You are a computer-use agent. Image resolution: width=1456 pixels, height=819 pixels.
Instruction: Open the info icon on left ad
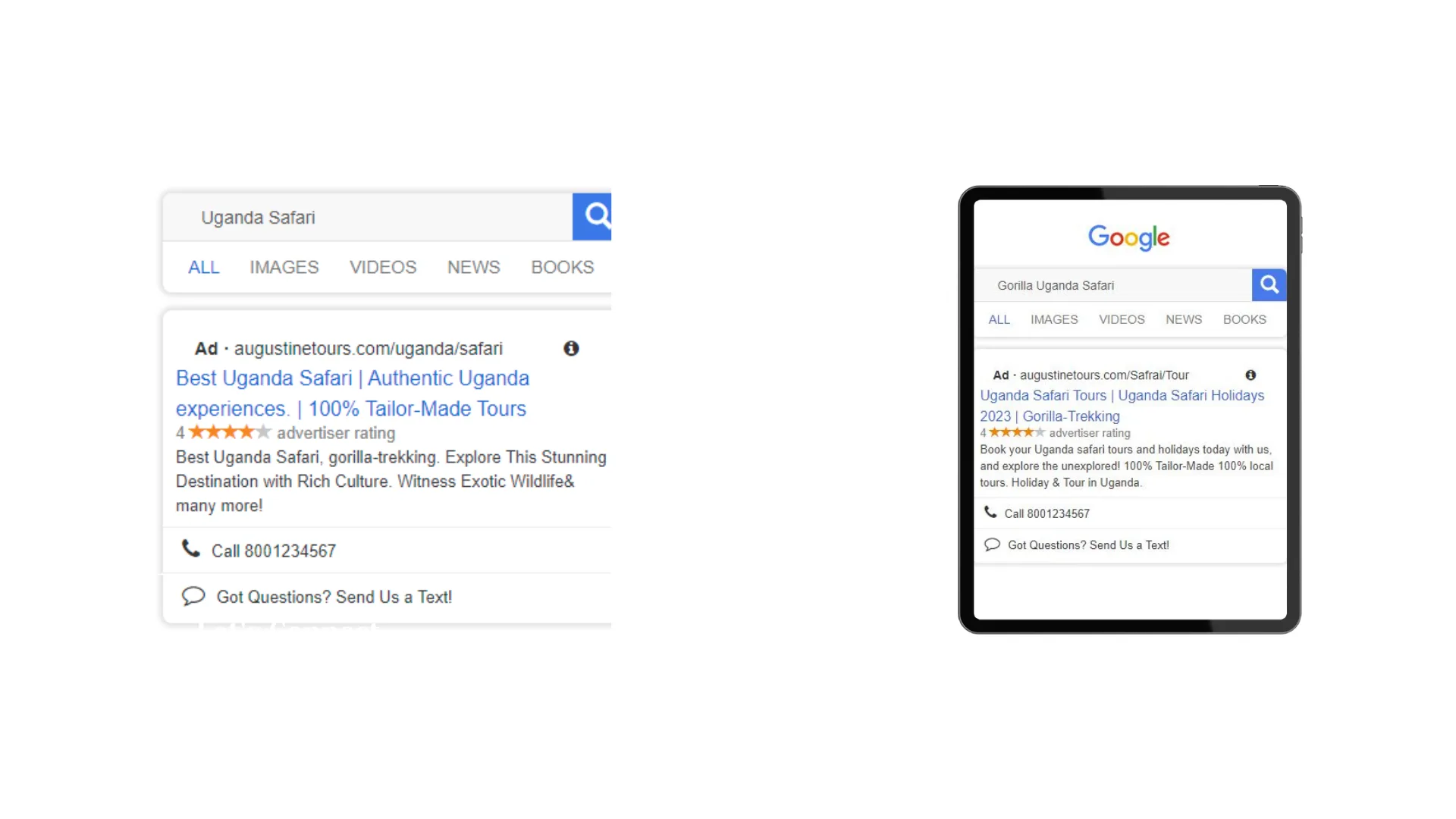coord(571,348)
